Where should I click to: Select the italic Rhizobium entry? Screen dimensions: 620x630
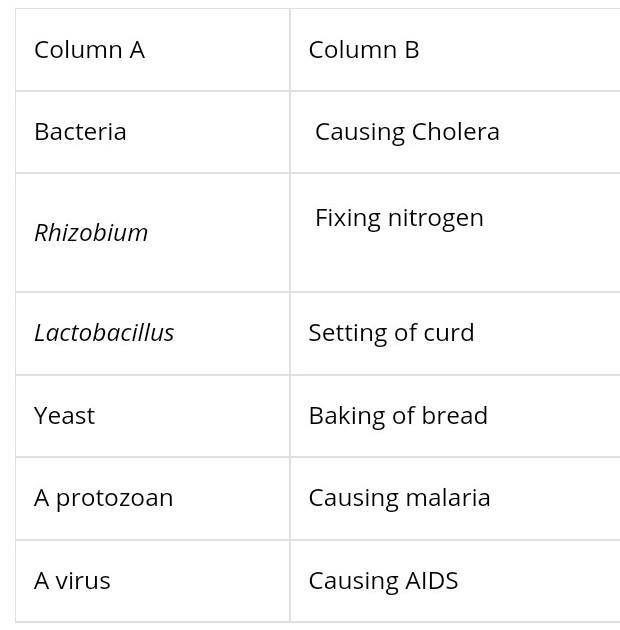[91, 233]
